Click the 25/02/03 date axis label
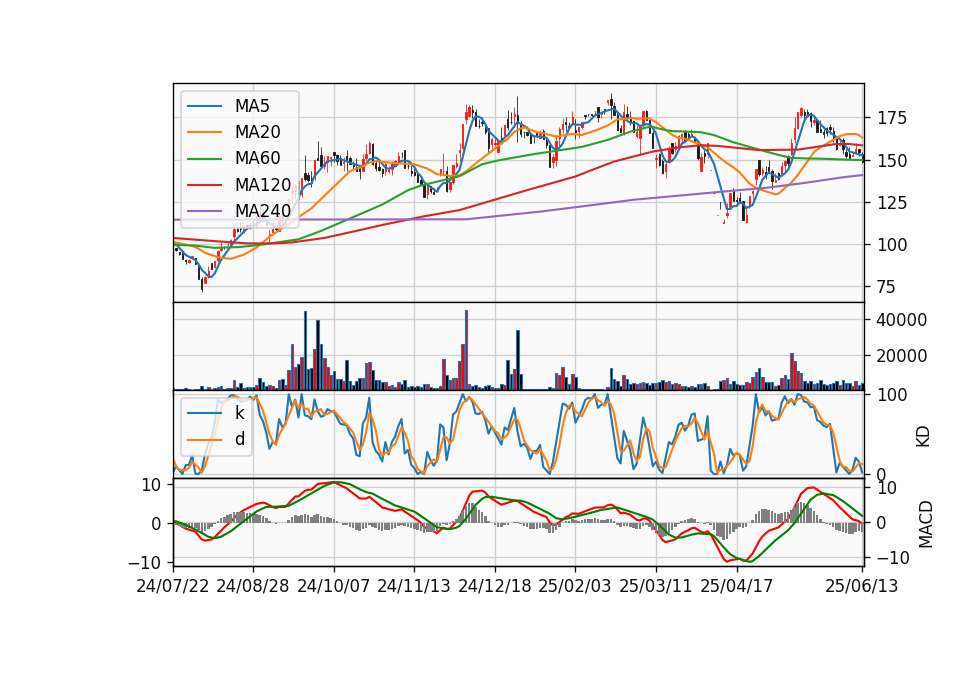 [575, 587]
